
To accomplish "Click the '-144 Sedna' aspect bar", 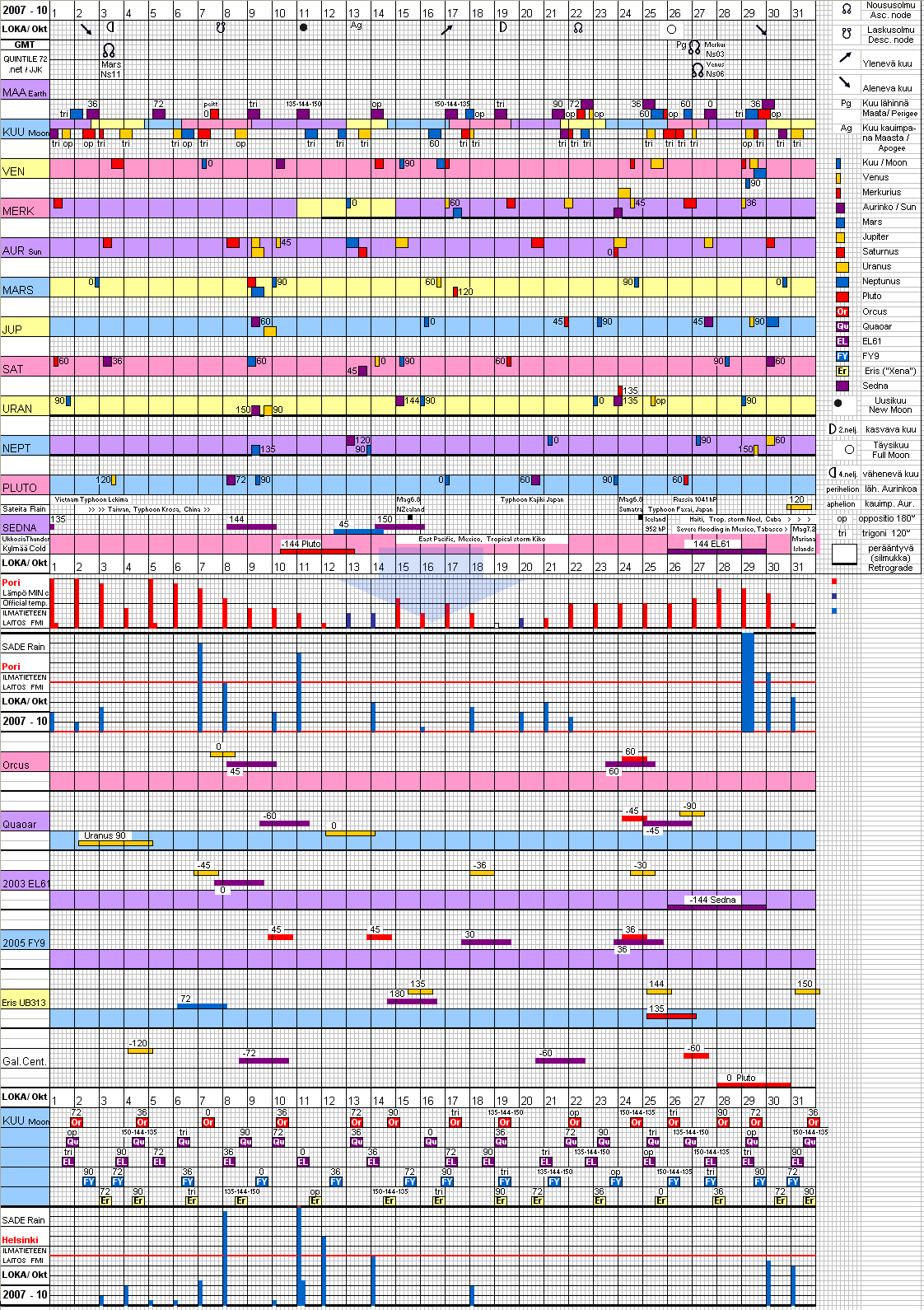I will click(x=716, y=903).
